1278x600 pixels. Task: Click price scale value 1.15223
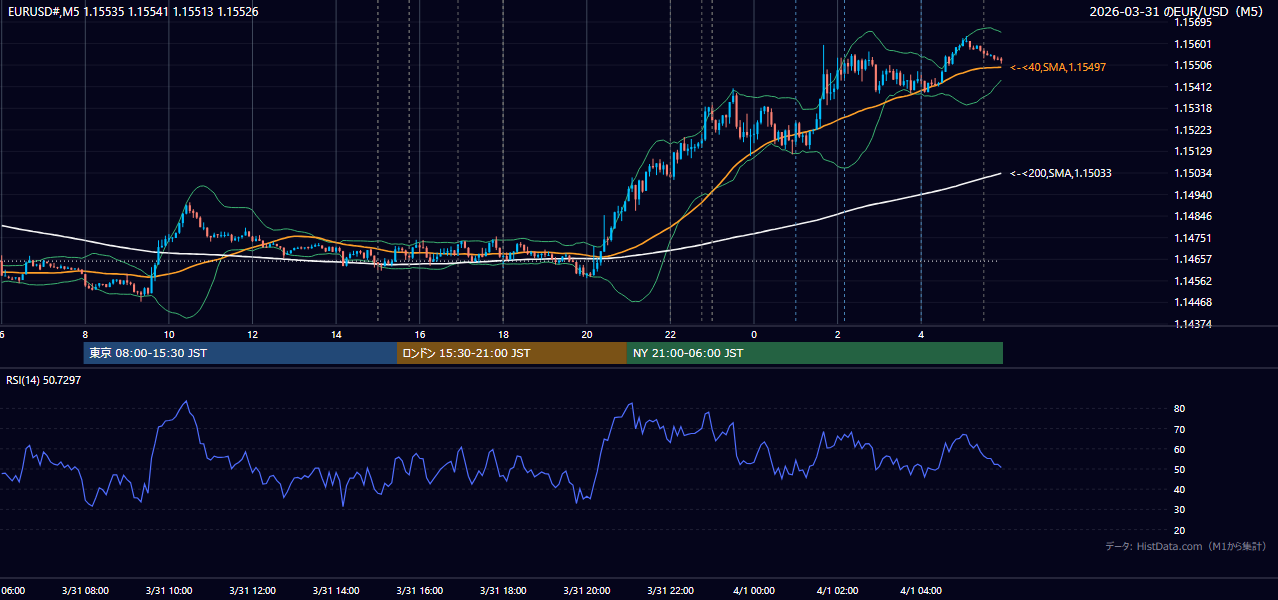pyautogui.click(x=1192, y=130)
